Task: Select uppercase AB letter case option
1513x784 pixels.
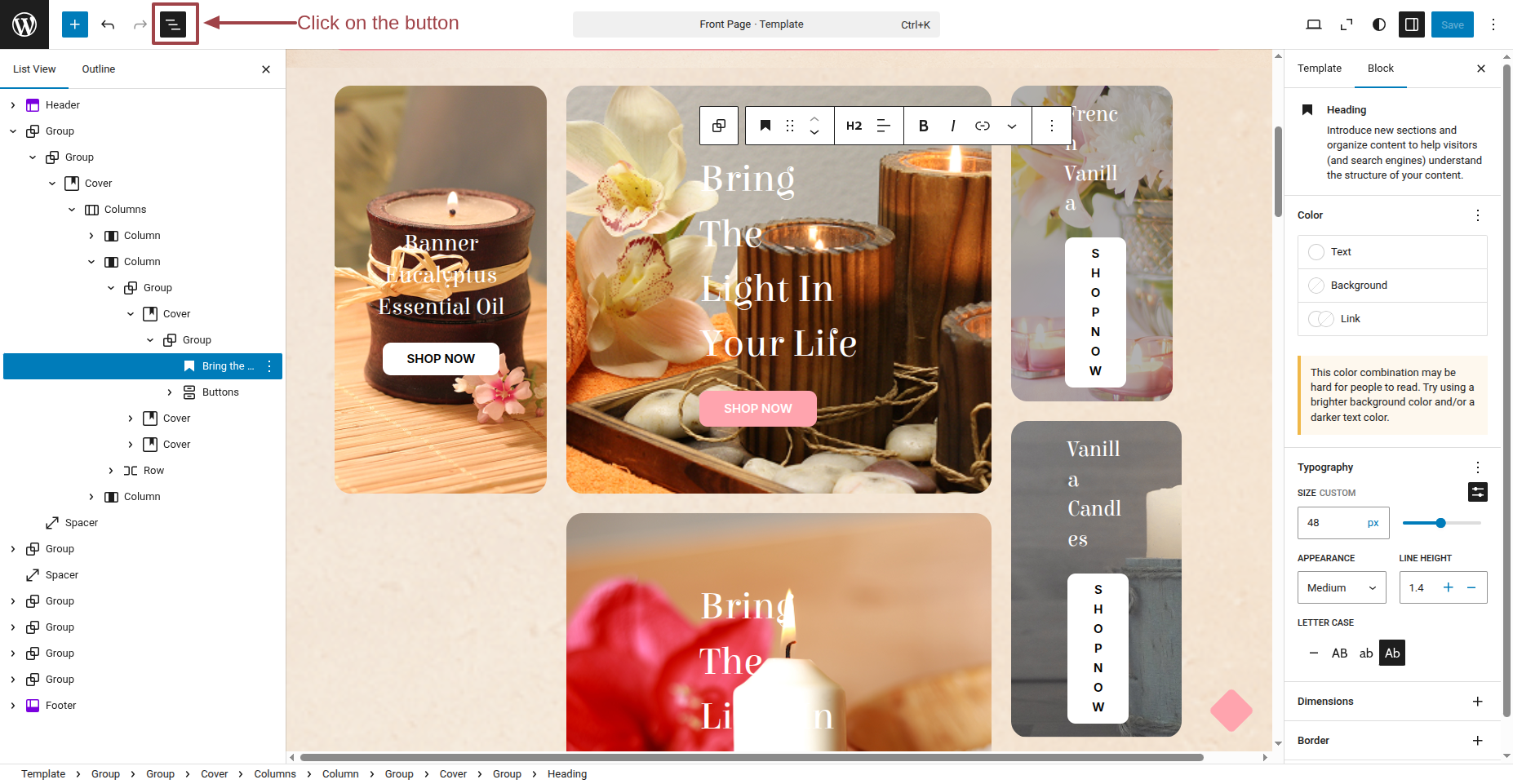Action: tap(1339, 653)
